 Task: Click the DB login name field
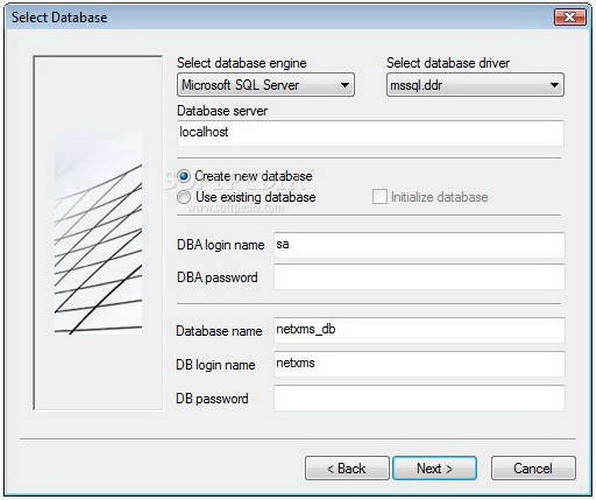419,364
